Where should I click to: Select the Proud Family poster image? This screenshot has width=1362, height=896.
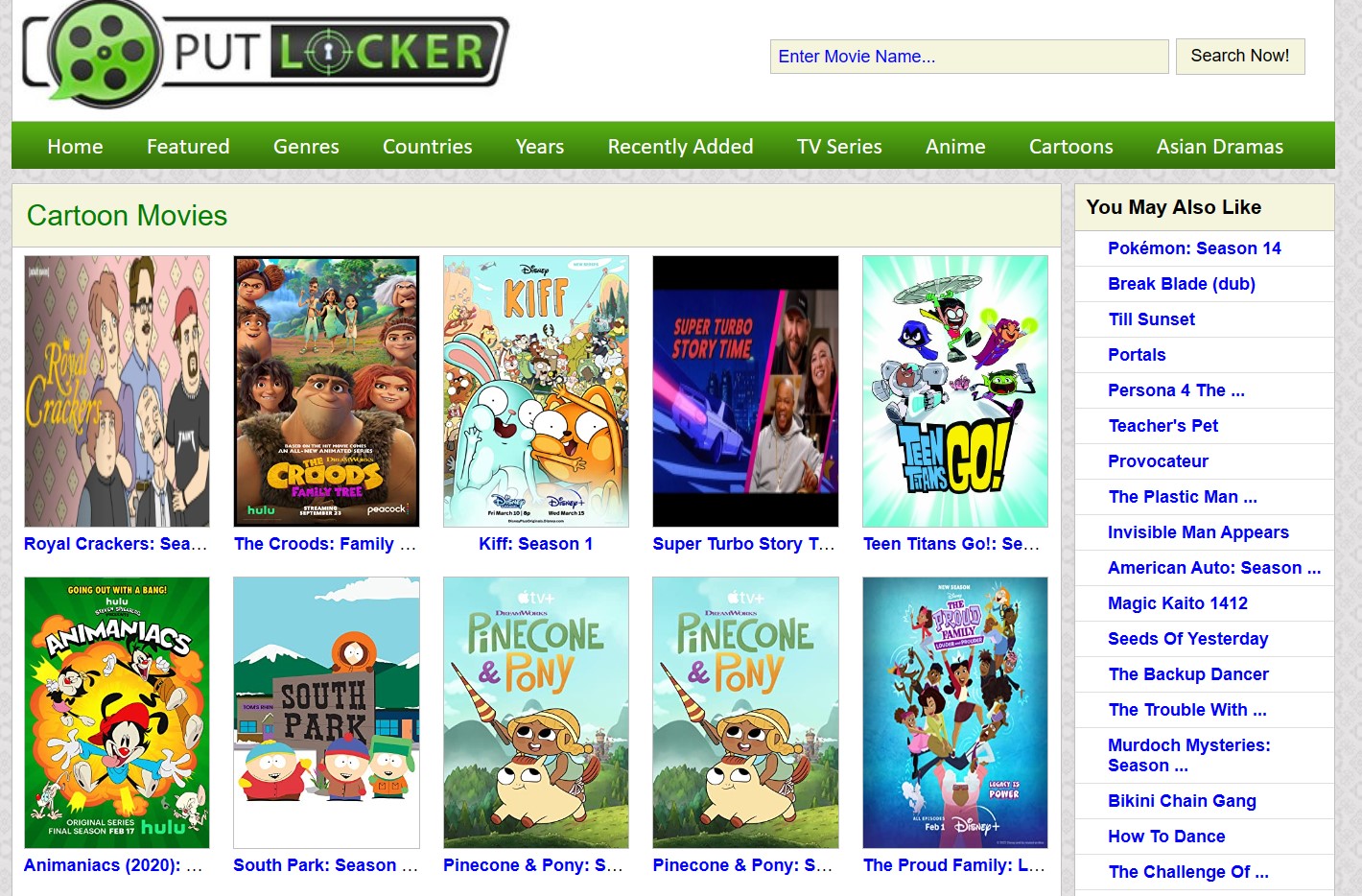click(955, 713)
